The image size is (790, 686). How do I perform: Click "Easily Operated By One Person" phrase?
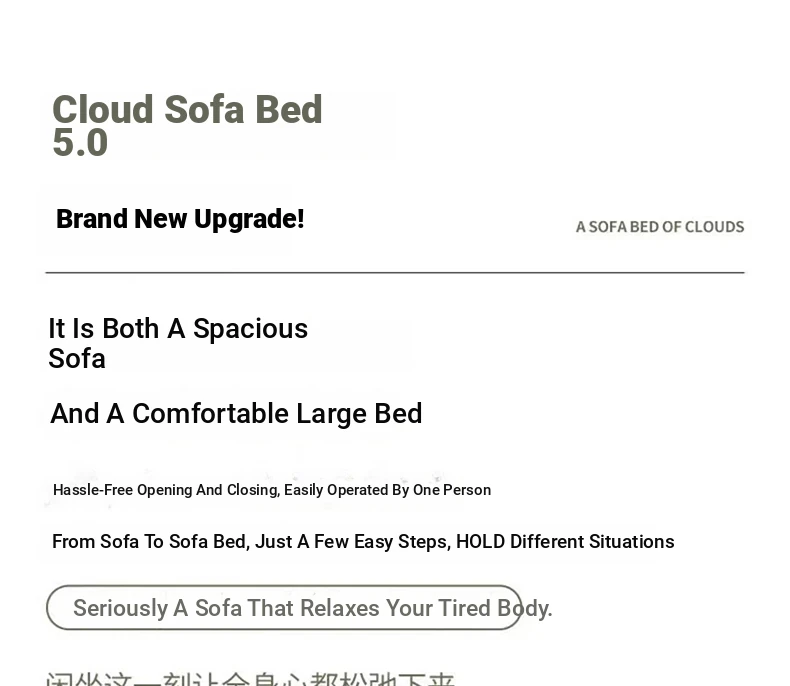(x=387, y=490)
